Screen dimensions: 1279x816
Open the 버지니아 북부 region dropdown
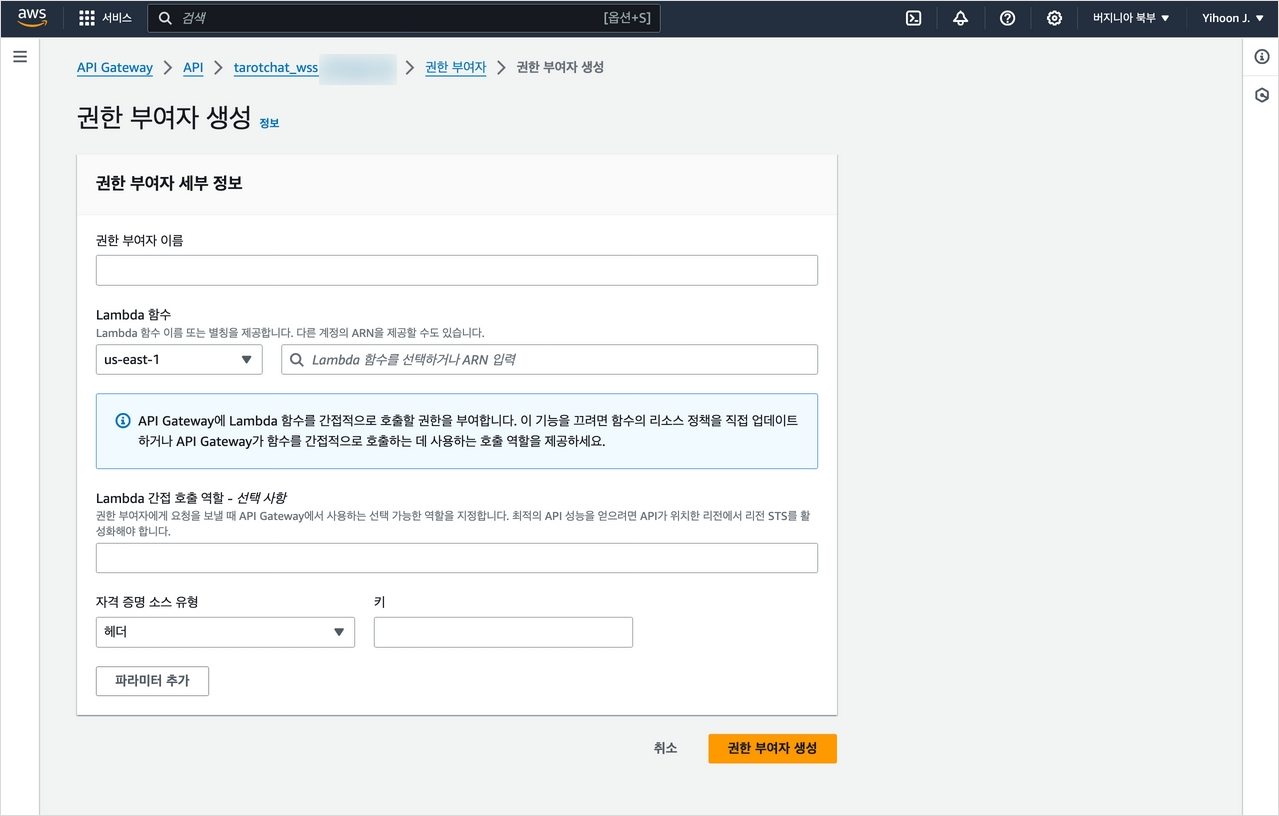(1131, 18)
